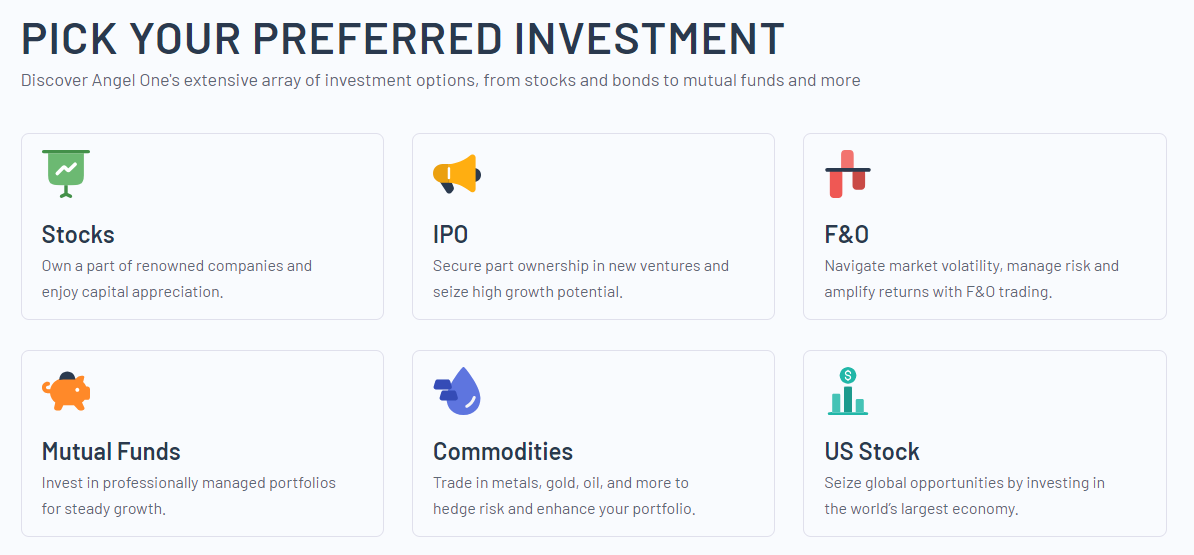Image resolution: width=1194 pixels, height=555 pixels.
Task: Click the orange Mutual Funds piggy bank icon
Action: (66, 391)
